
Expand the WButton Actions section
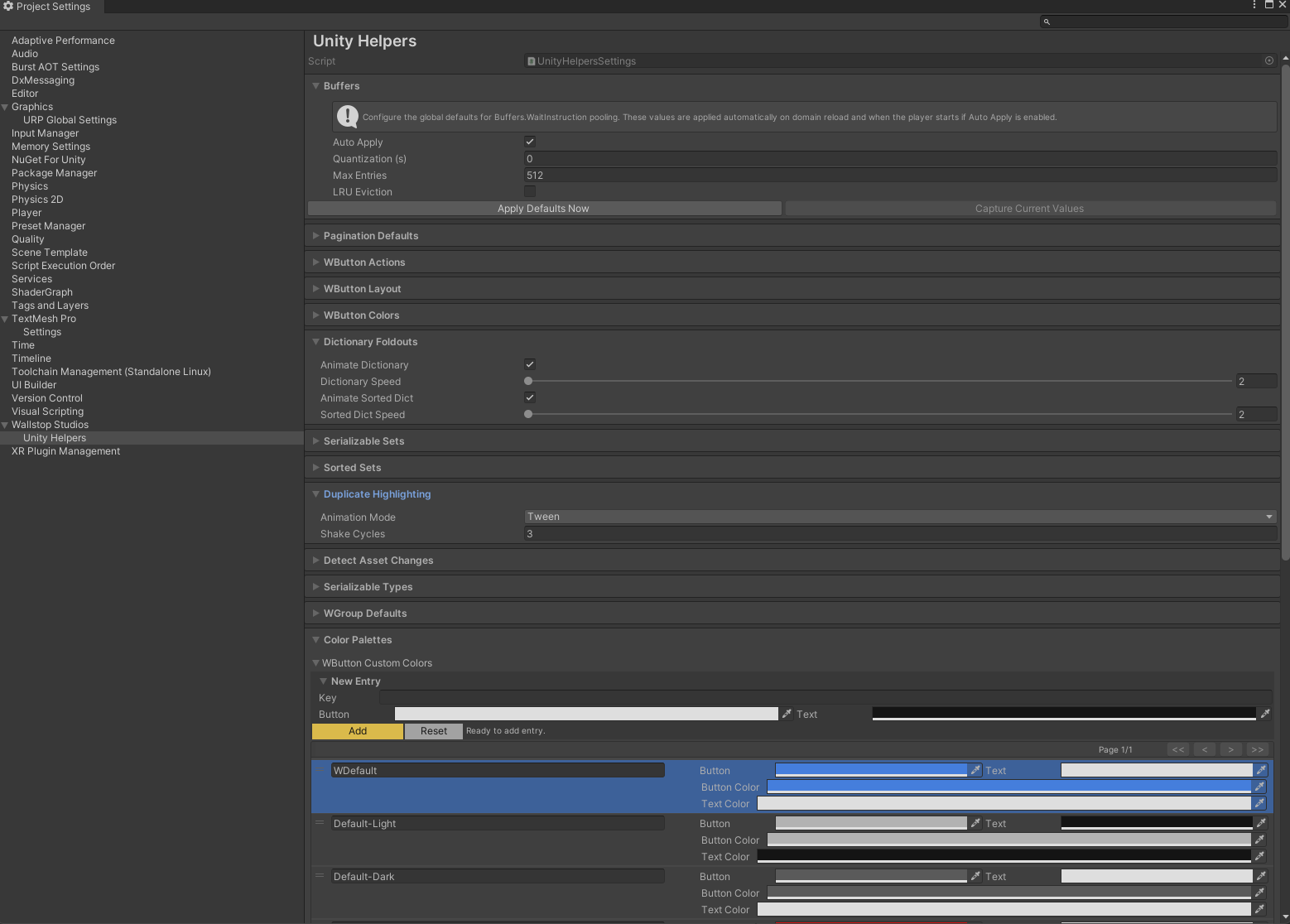316,262
